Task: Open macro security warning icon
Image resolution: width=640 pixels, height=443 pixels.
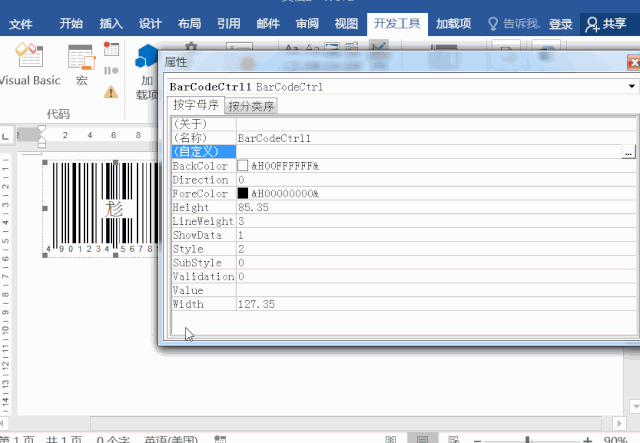Action: pos(111,92)
